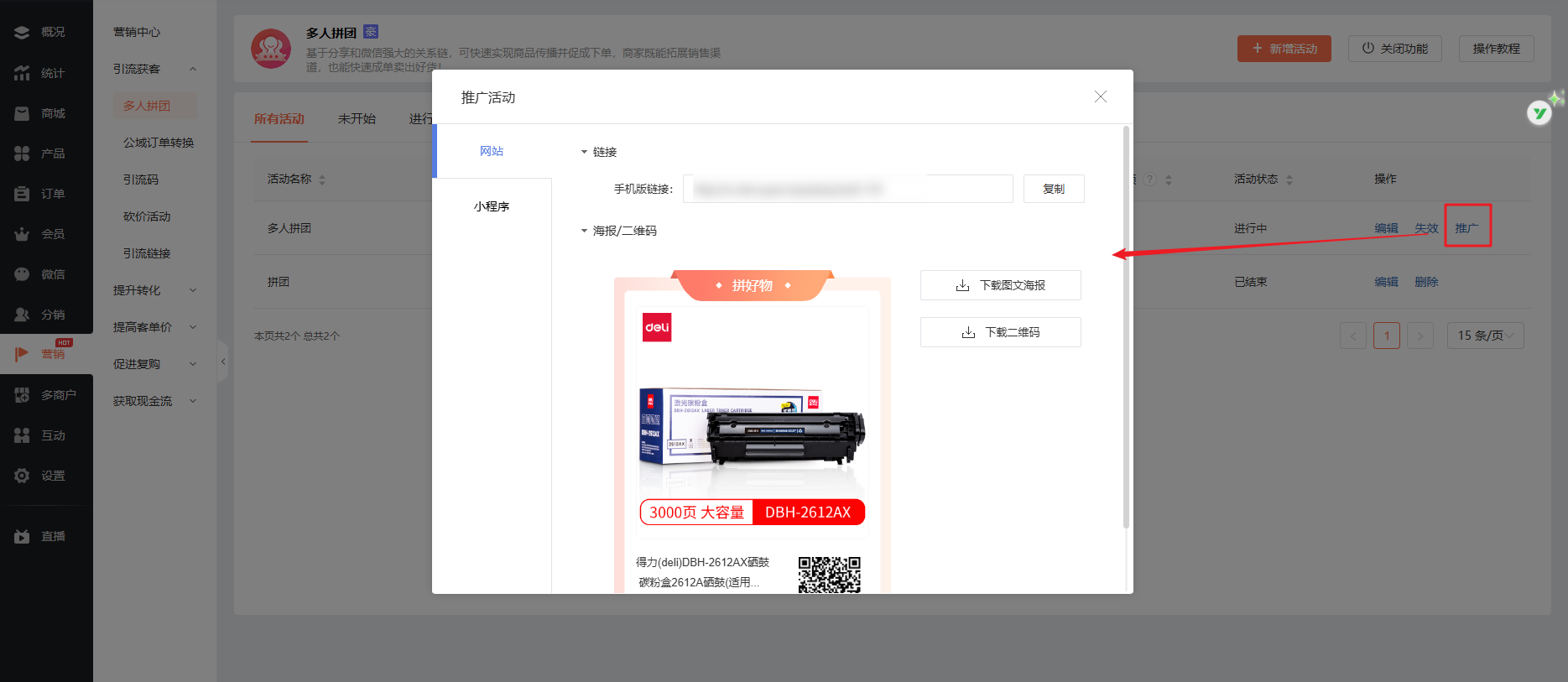The width and height of the screenshot is (1568, 682).
Task: Click 下载图文海报 button
Action: [1000, 285]
